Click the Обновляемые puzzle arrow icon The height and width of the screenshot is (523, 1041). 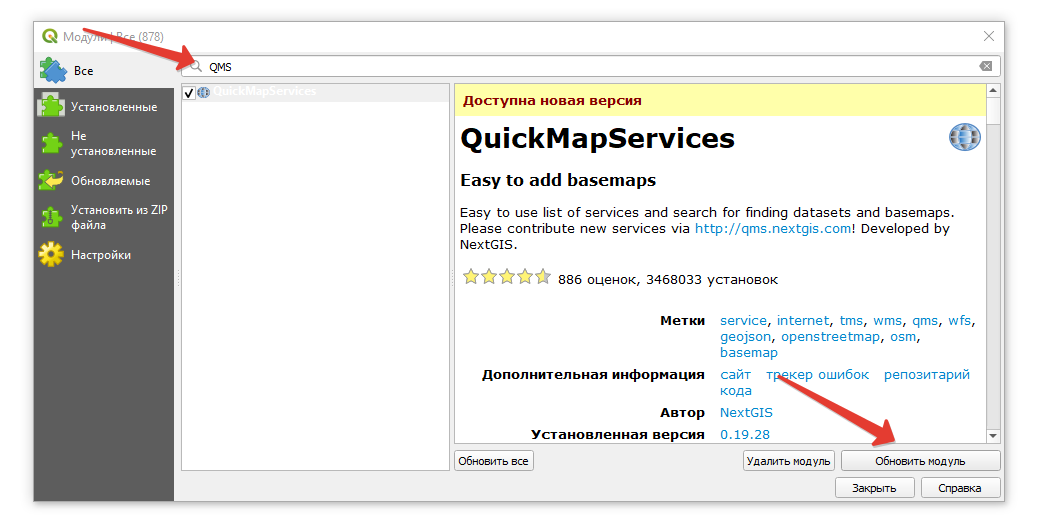click(x=51, y=181)
